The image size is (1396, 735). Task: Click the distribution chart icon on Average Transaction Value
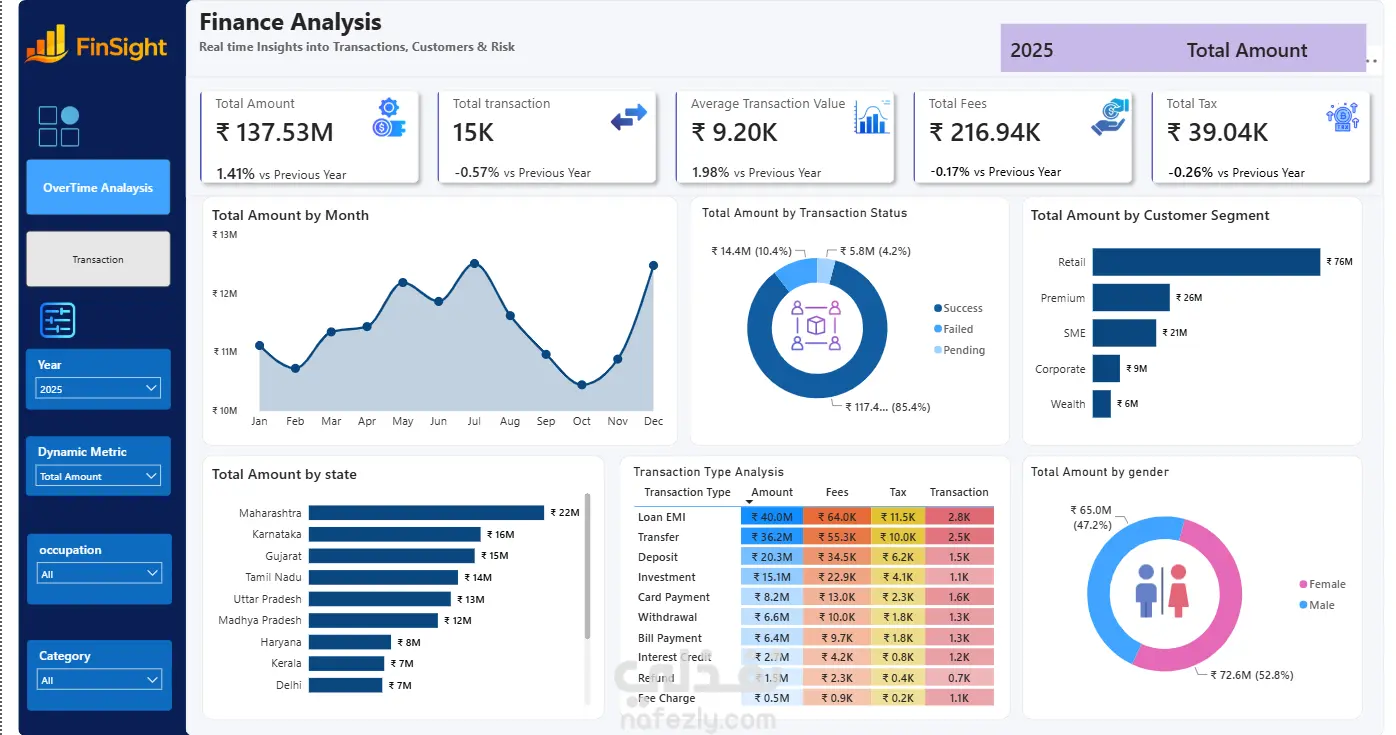coord(872,117)
